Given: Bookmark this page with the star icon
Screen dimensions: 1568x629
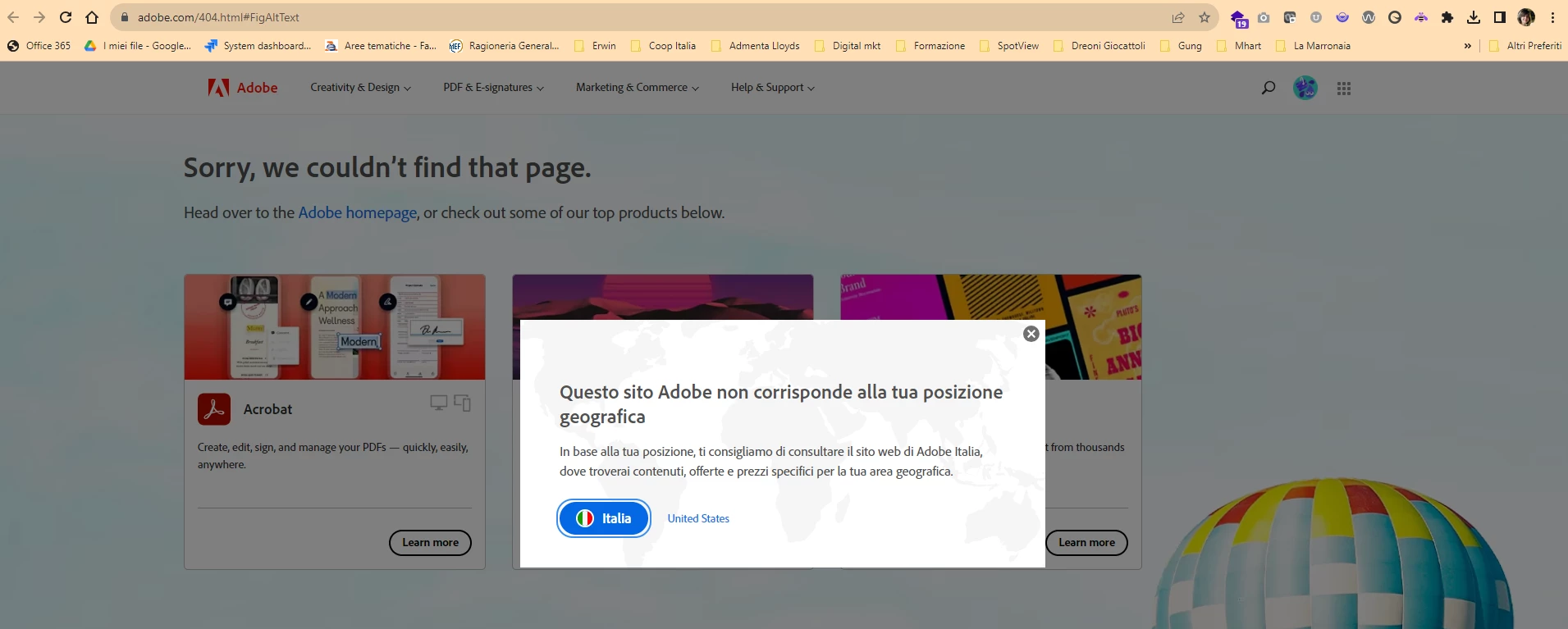Looking at the screenshot, I should click(1205, 17).
